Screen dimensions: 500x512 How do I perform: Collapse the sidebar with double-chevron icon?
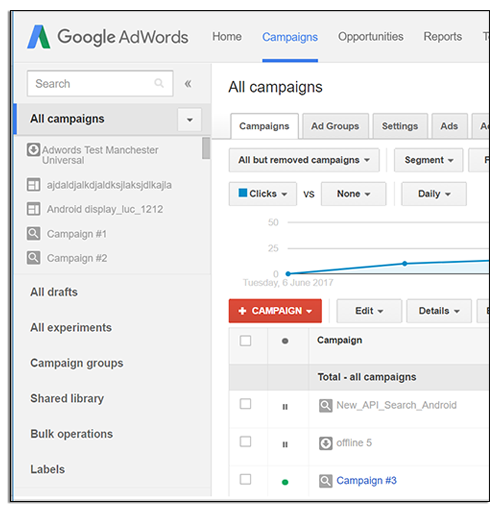click(188, 83)
